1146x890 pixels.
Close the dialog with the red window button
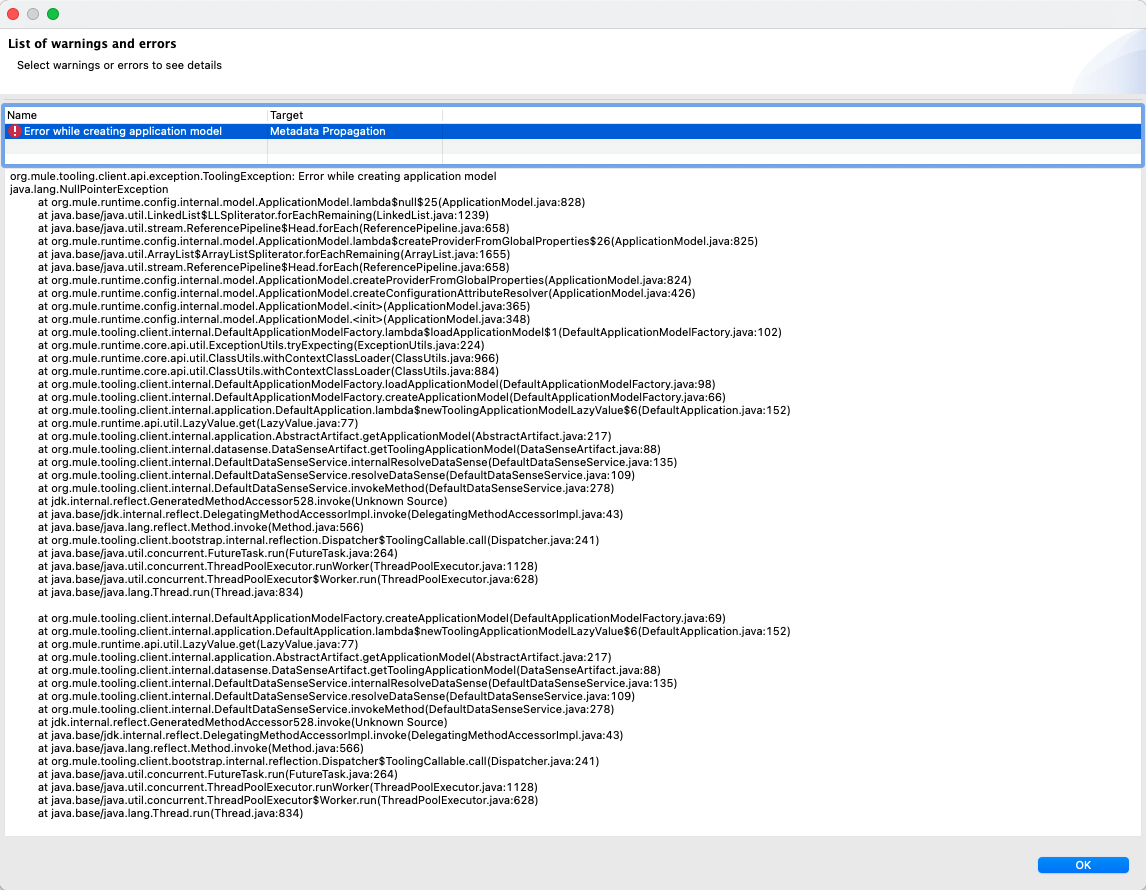(x=12, y=14)
